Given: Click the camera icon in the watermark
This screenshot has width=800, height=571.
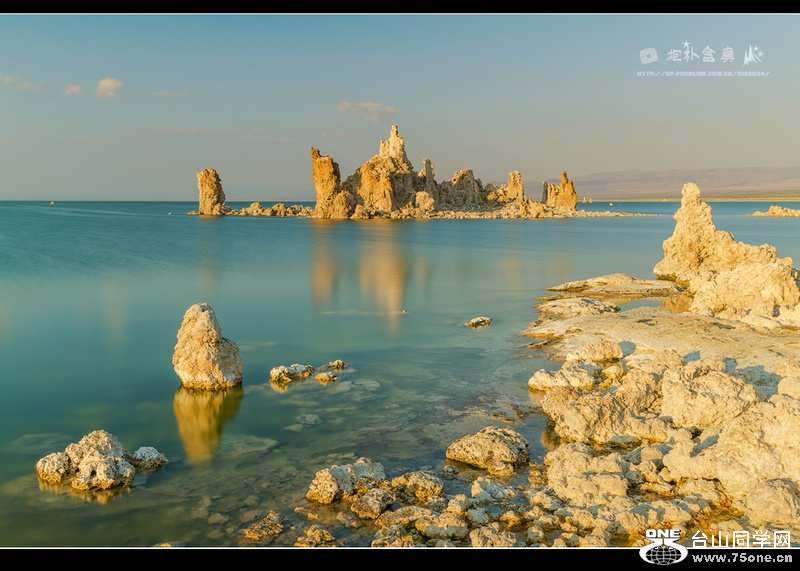Looking at the screenshot, I should [x=649, y=56].
